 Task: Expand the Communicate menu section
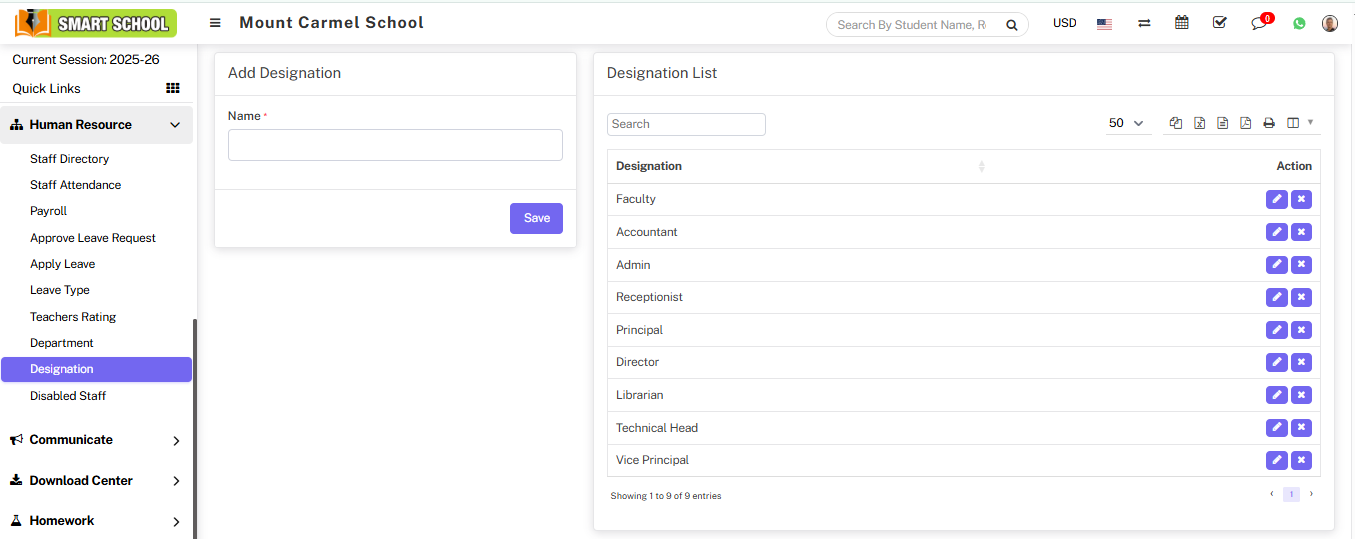(x=96, y=440)
